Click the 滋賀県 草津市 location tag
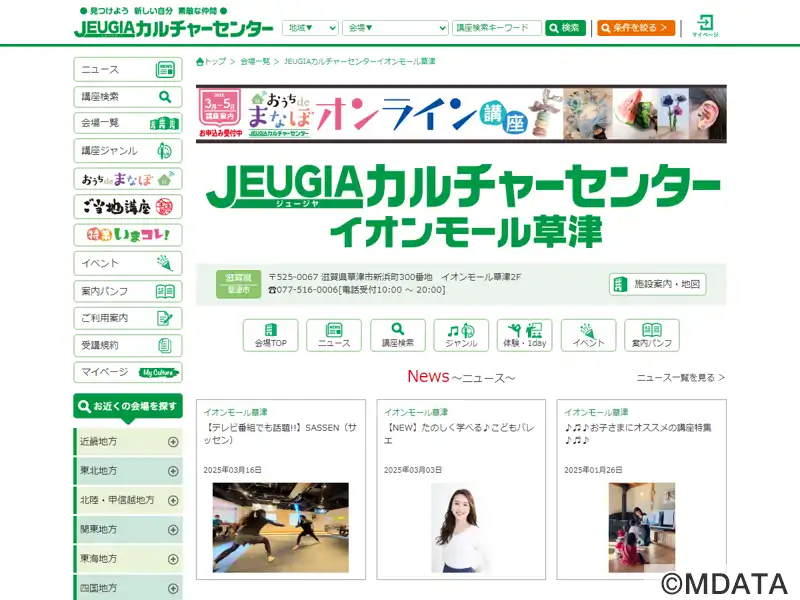This screenshot has width=800, height=600. coord(238,284)
